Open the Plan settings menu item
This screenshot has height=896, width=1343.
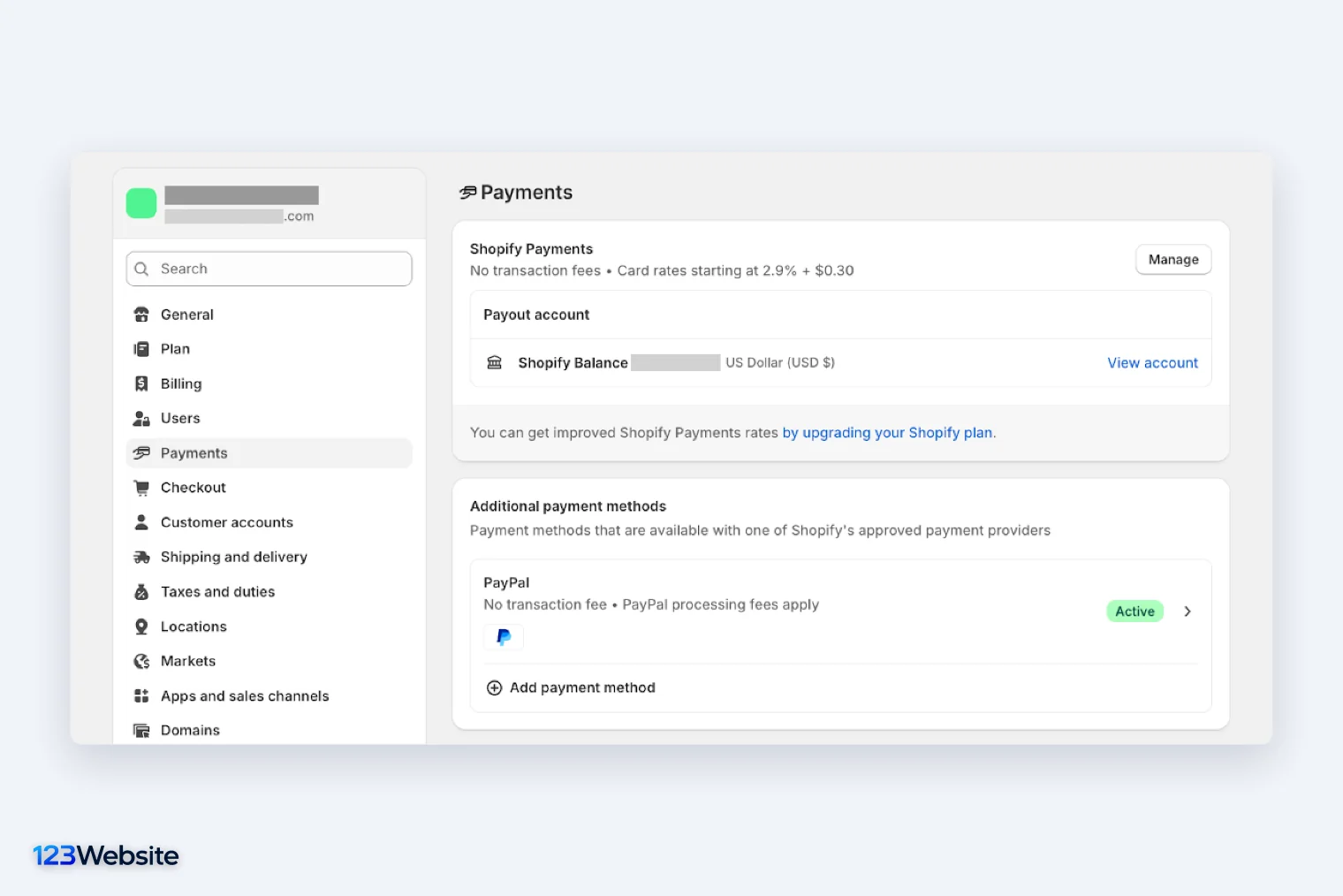pos(269,349)
